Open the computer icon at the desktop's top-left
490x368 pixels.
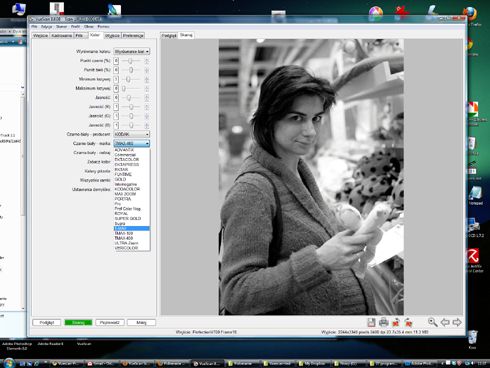(18, 9)
